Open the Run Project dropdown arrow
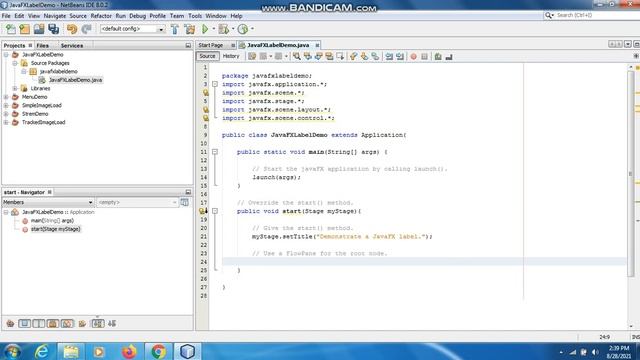The width and height of the screenshot is (640, 360). 213,29
